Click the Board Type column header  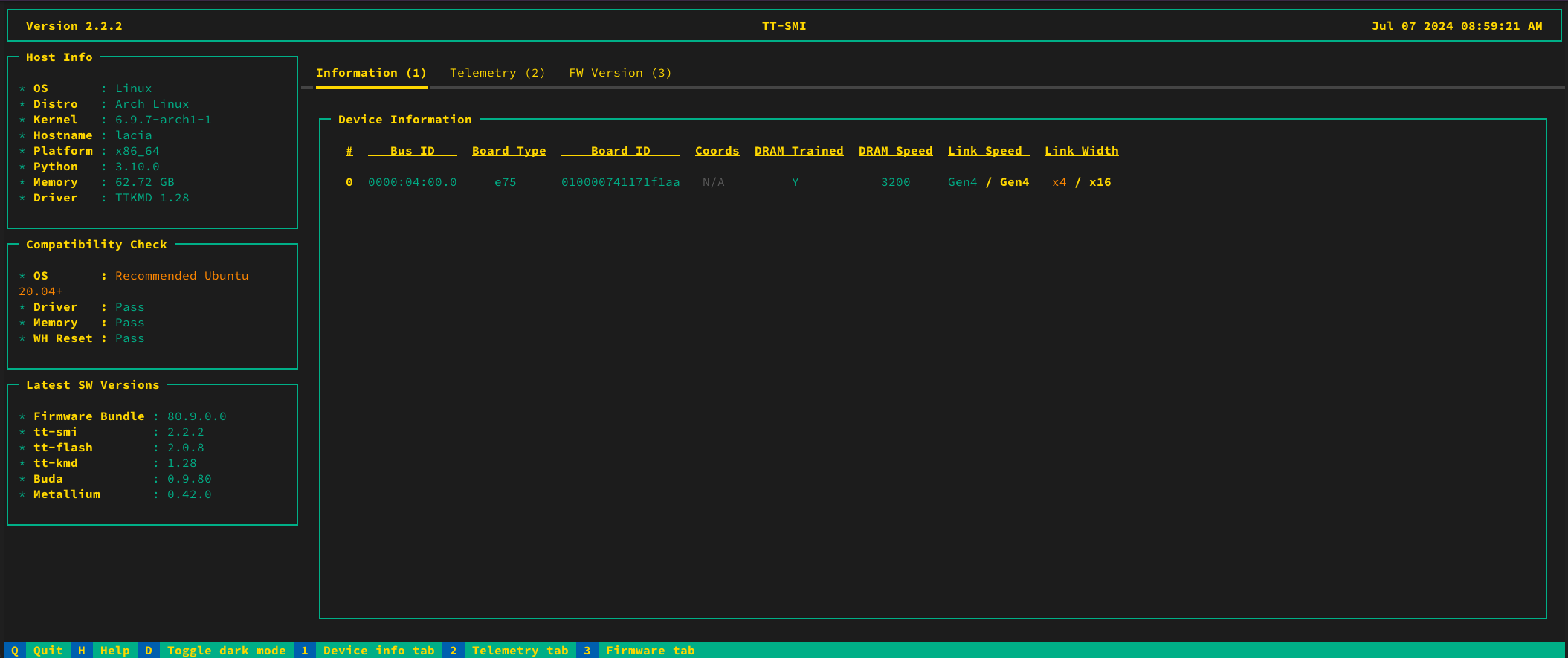coord(509,151)
